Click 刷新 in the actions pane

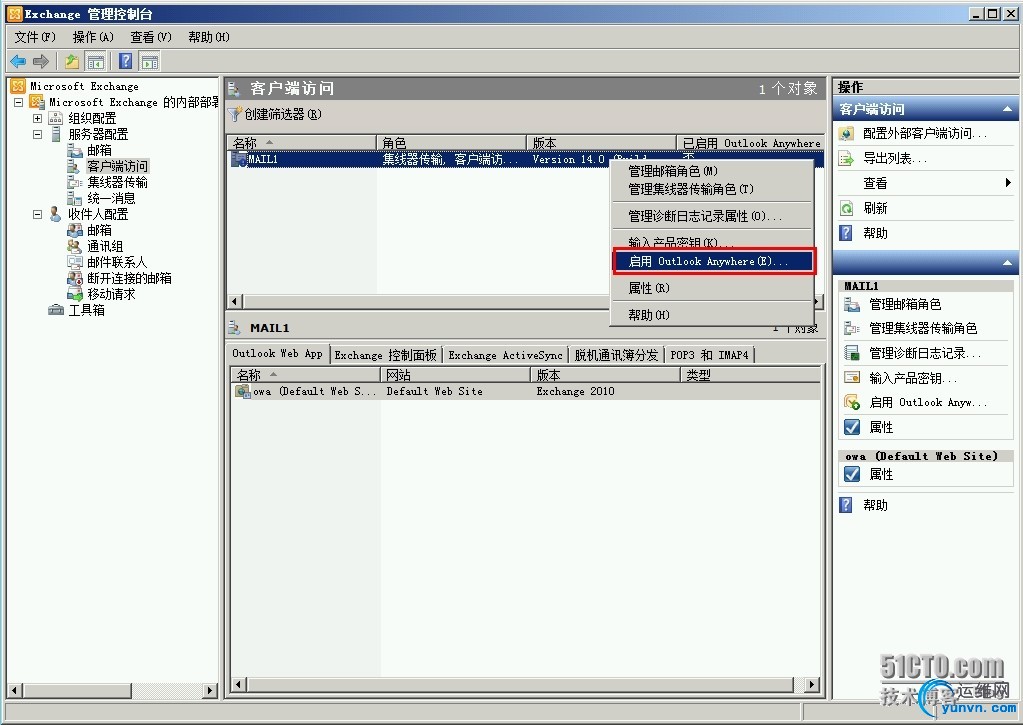[875, 208]
